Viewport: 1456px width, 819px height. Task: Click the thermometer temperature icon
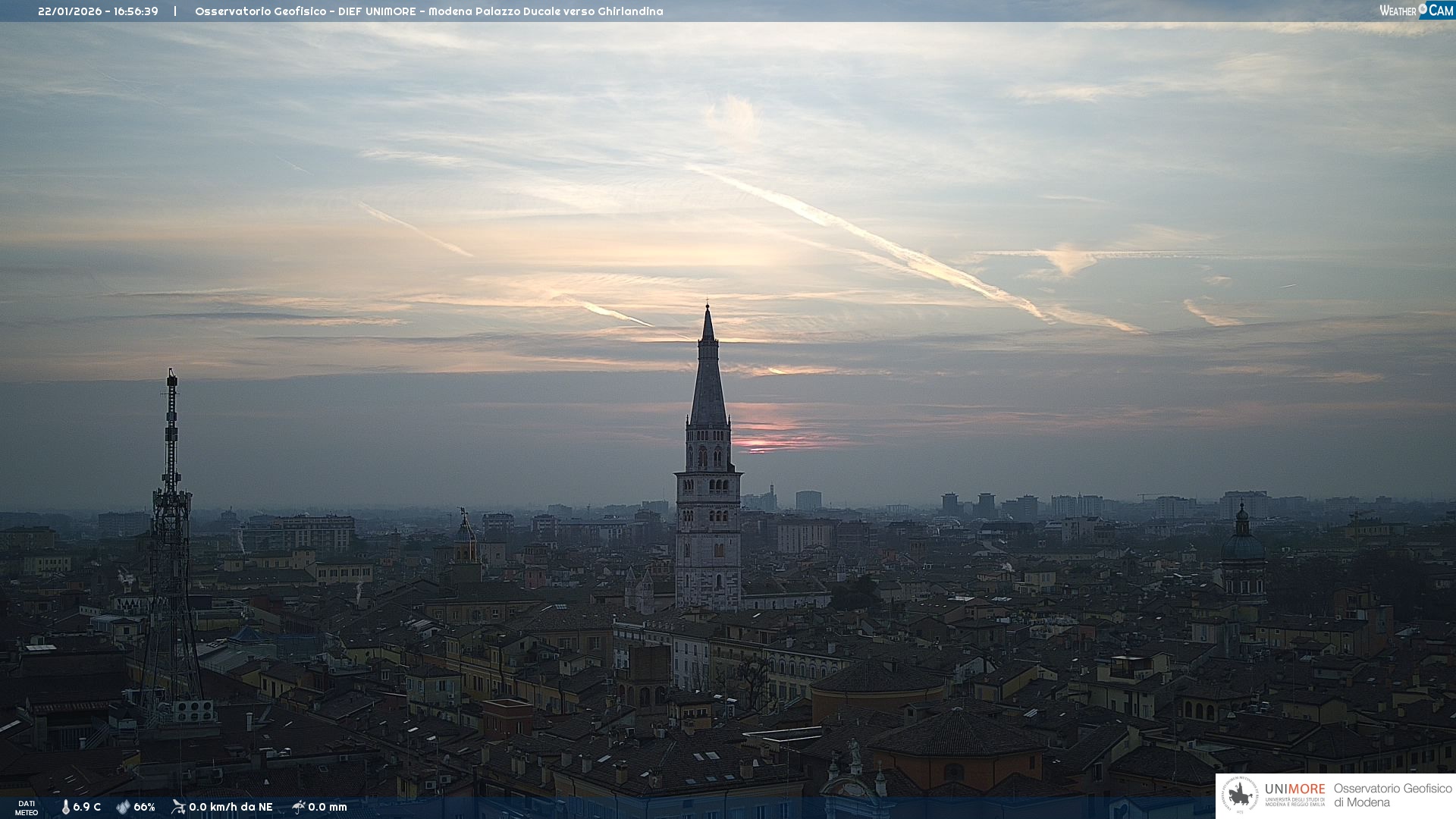[65, 807]
